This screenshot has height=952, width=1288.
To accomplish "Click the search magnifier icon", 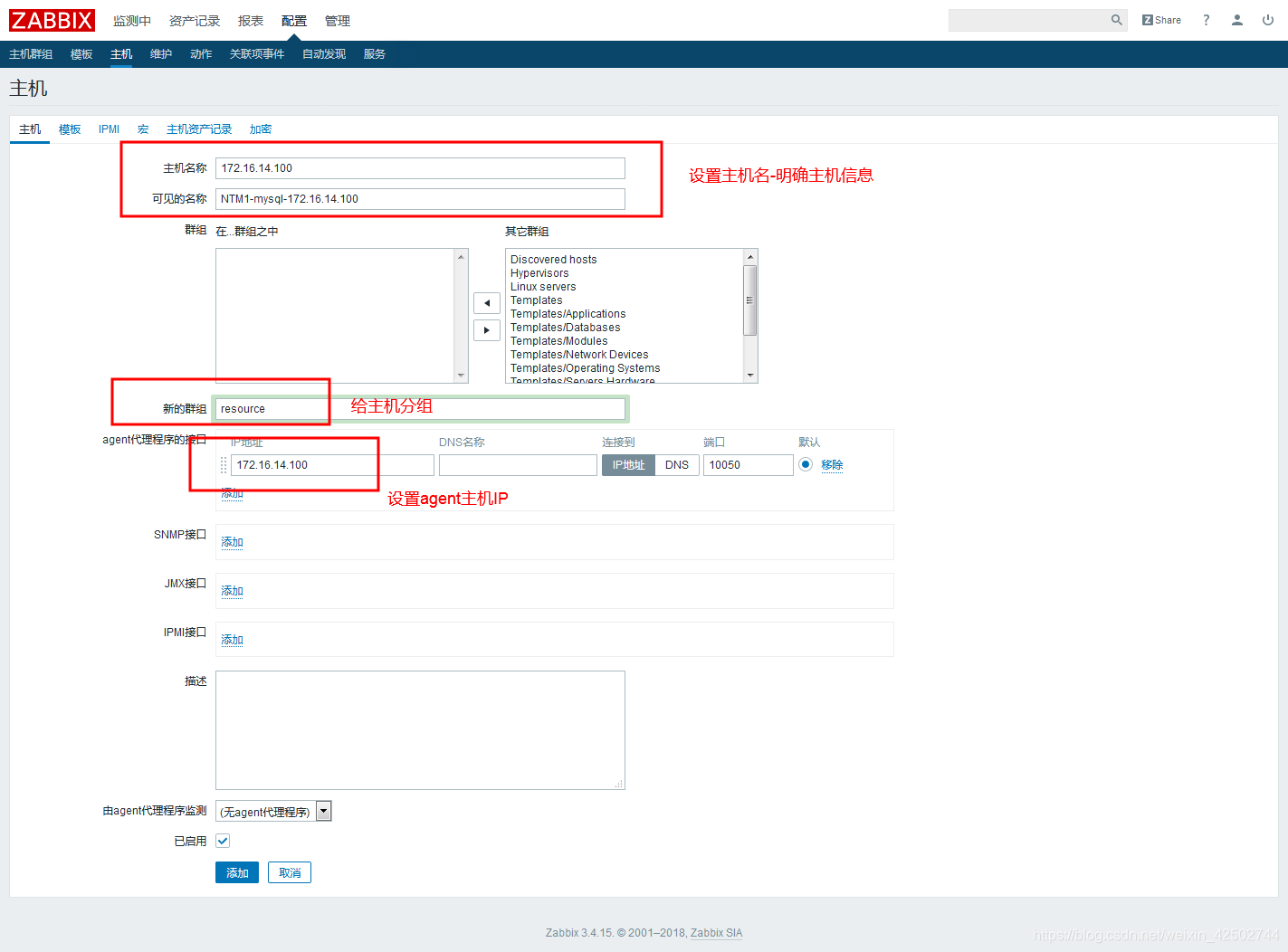I will point(1116,20).
